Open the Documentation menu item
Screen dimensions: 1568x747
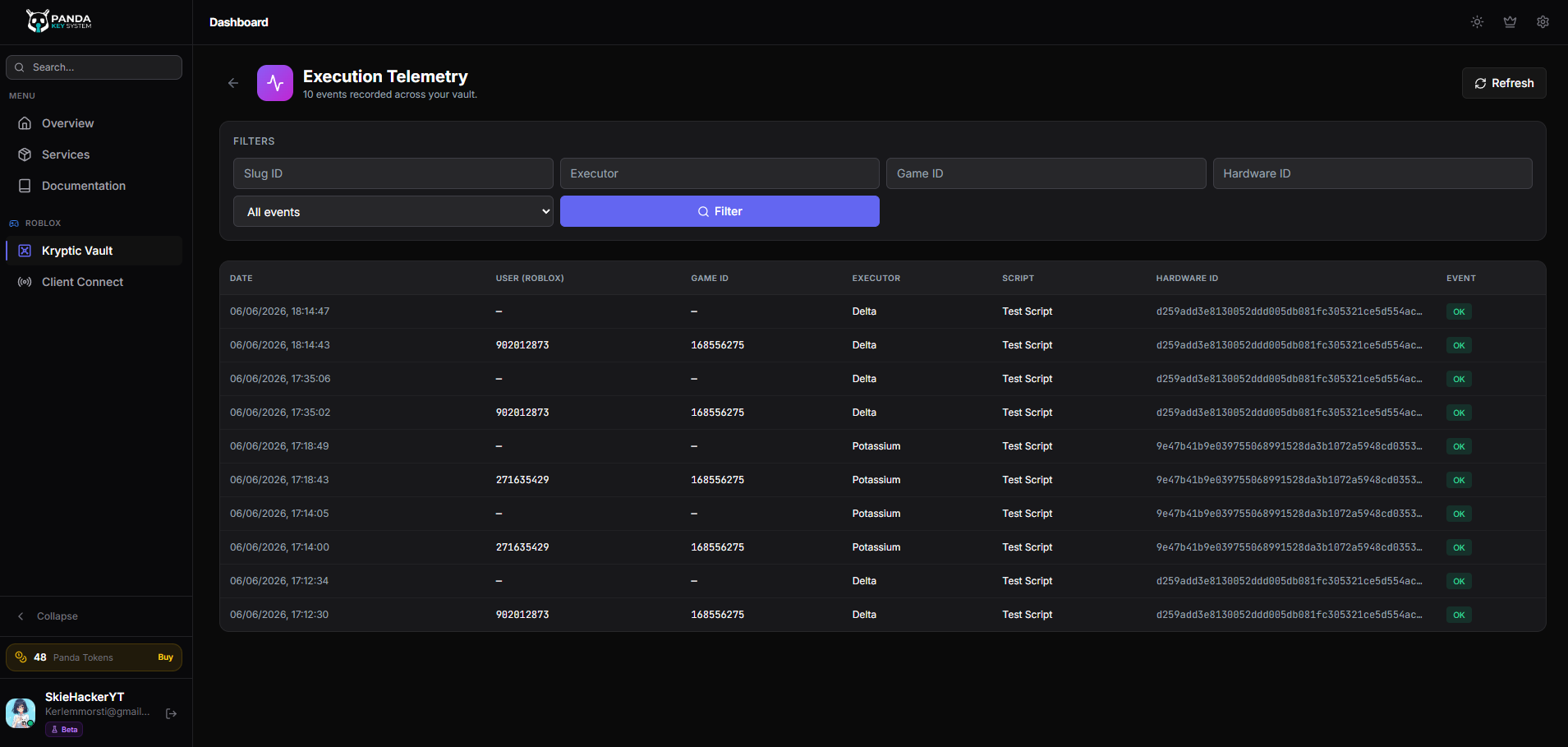[x=94, y=186]
